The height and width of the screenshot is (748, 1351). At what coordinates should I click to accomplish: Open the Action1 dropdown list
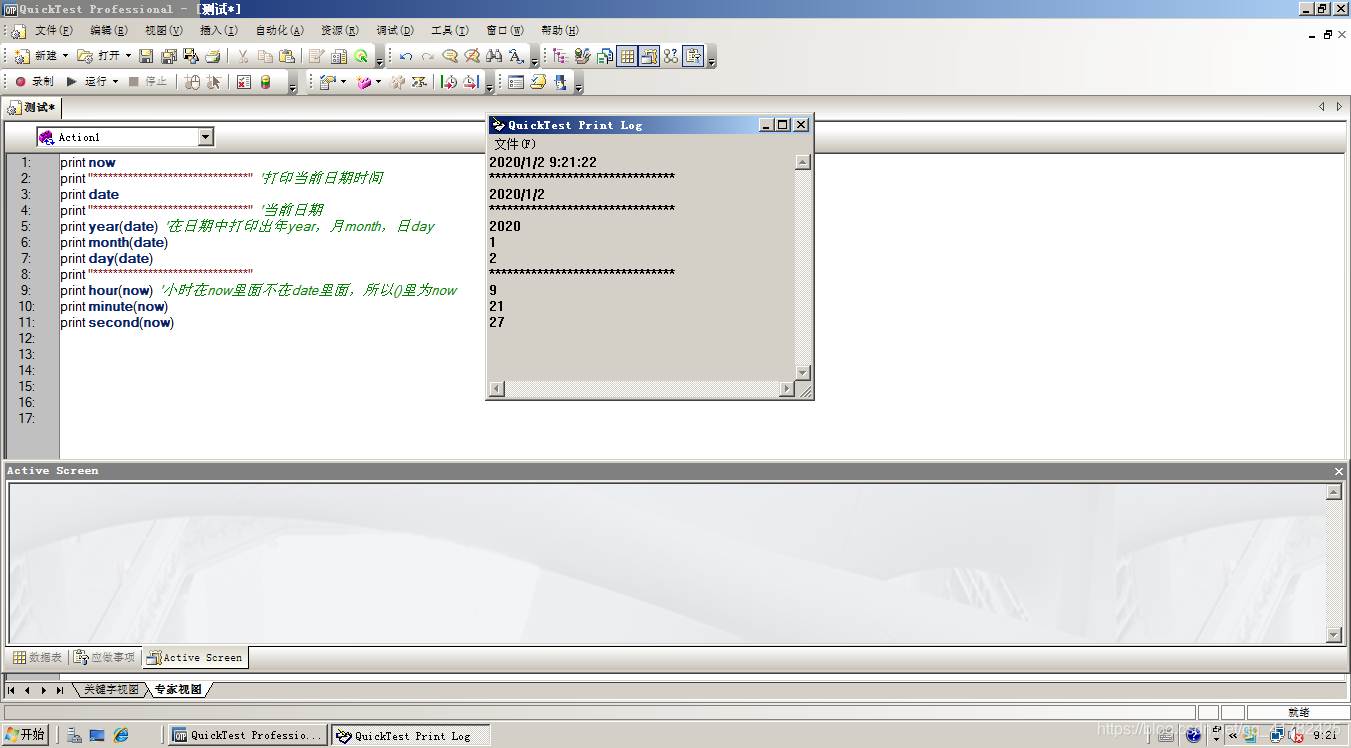[x=205, y=137]
